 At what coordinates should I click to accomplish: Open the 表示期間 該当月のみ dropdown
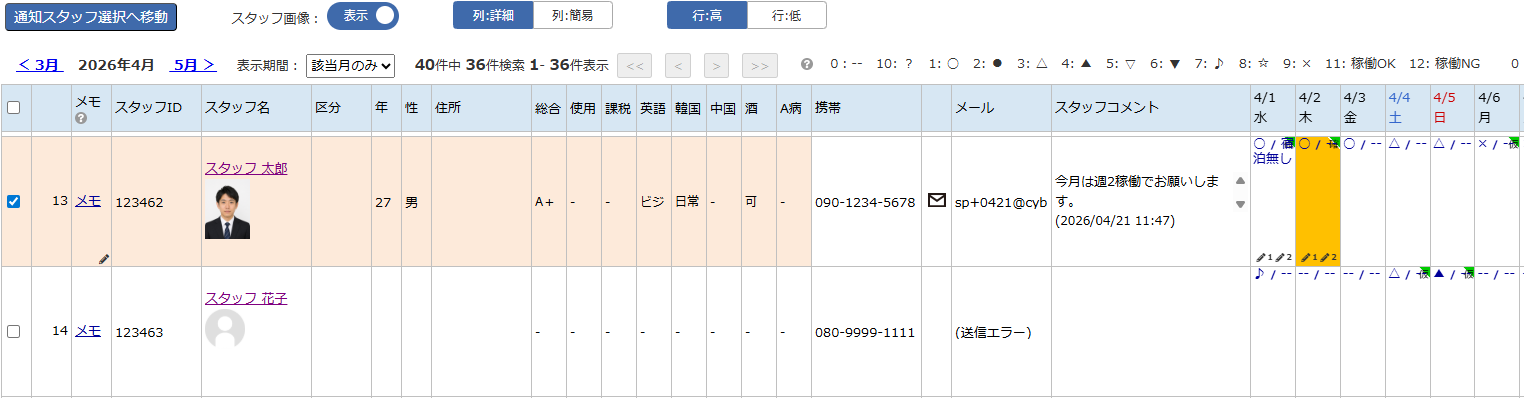click(x=350, y=66)
